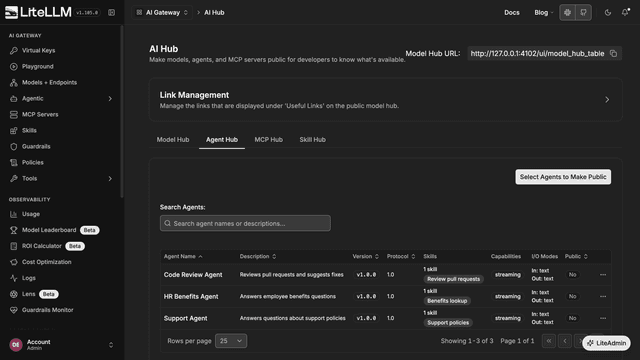Open the LiteAdmin assistant button
Screen dimensions: 640x360
[606, 343]
